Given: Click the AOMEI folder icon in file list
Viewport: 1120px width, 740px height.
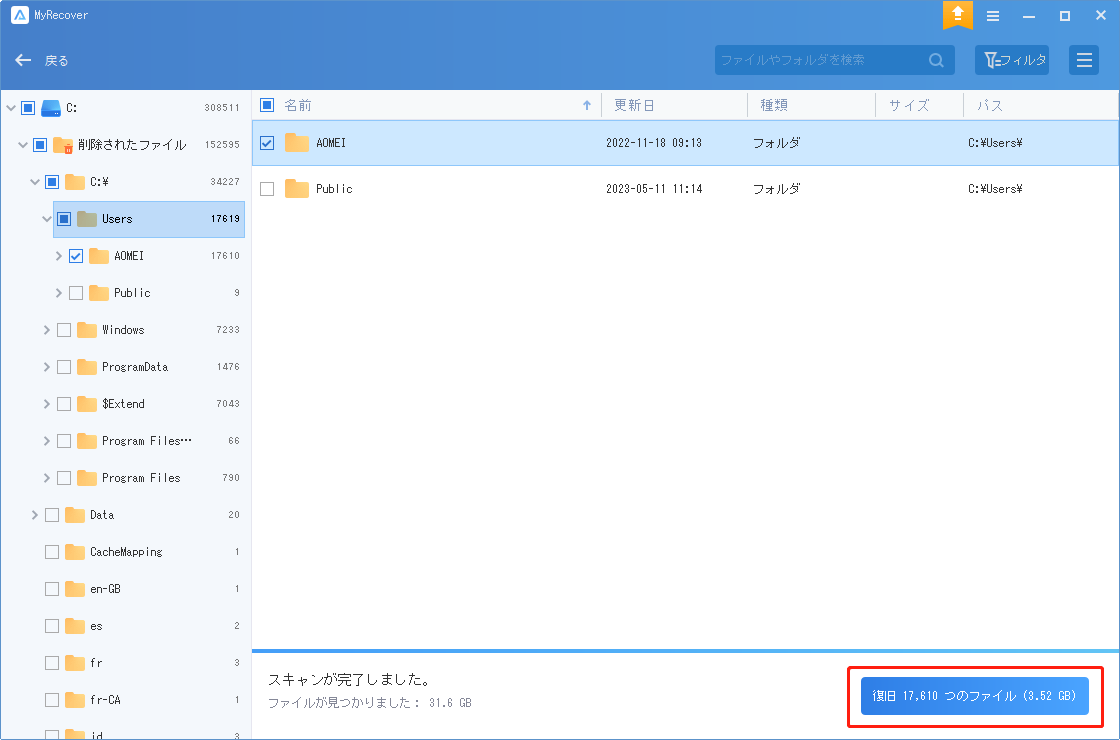Looking at the screenshot, I should pos(296,143).
